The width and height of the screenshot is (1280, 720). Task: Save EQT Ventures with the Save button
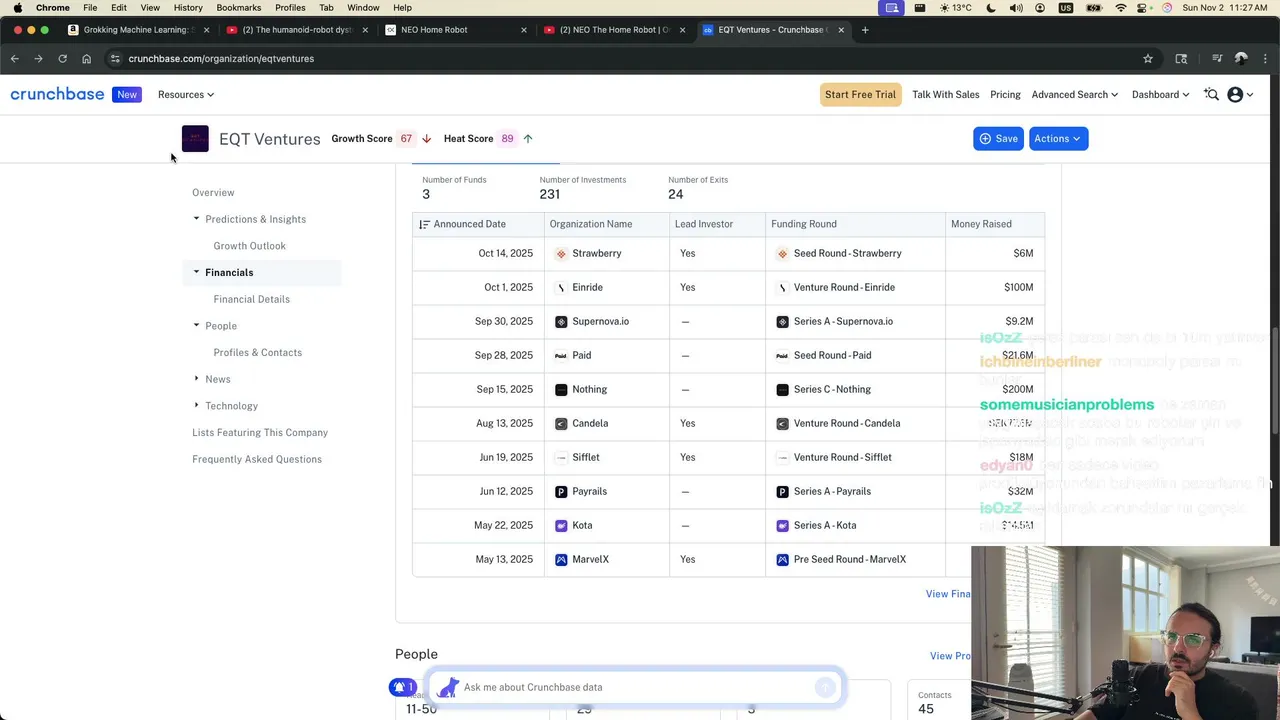[998, 139]
